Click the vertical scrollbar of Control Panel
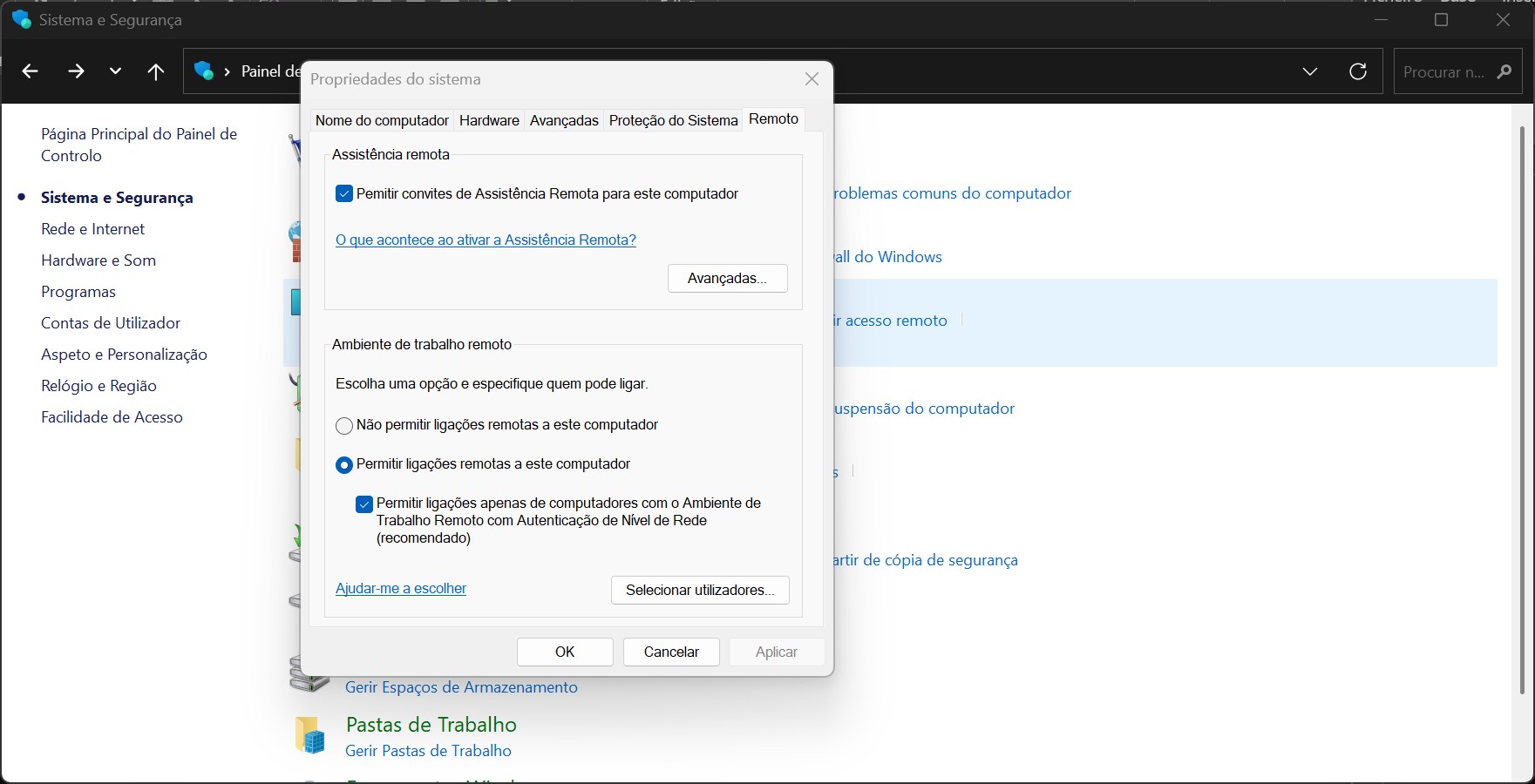 point(1522,409)
